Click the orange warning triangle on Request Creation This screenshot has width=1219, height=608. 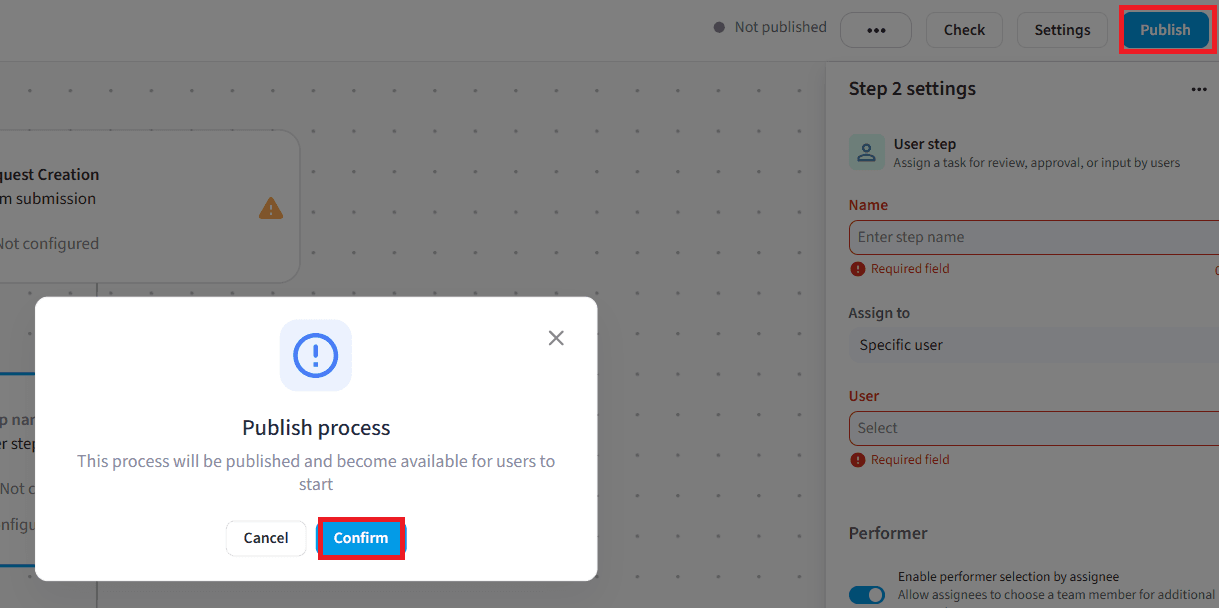271,208
